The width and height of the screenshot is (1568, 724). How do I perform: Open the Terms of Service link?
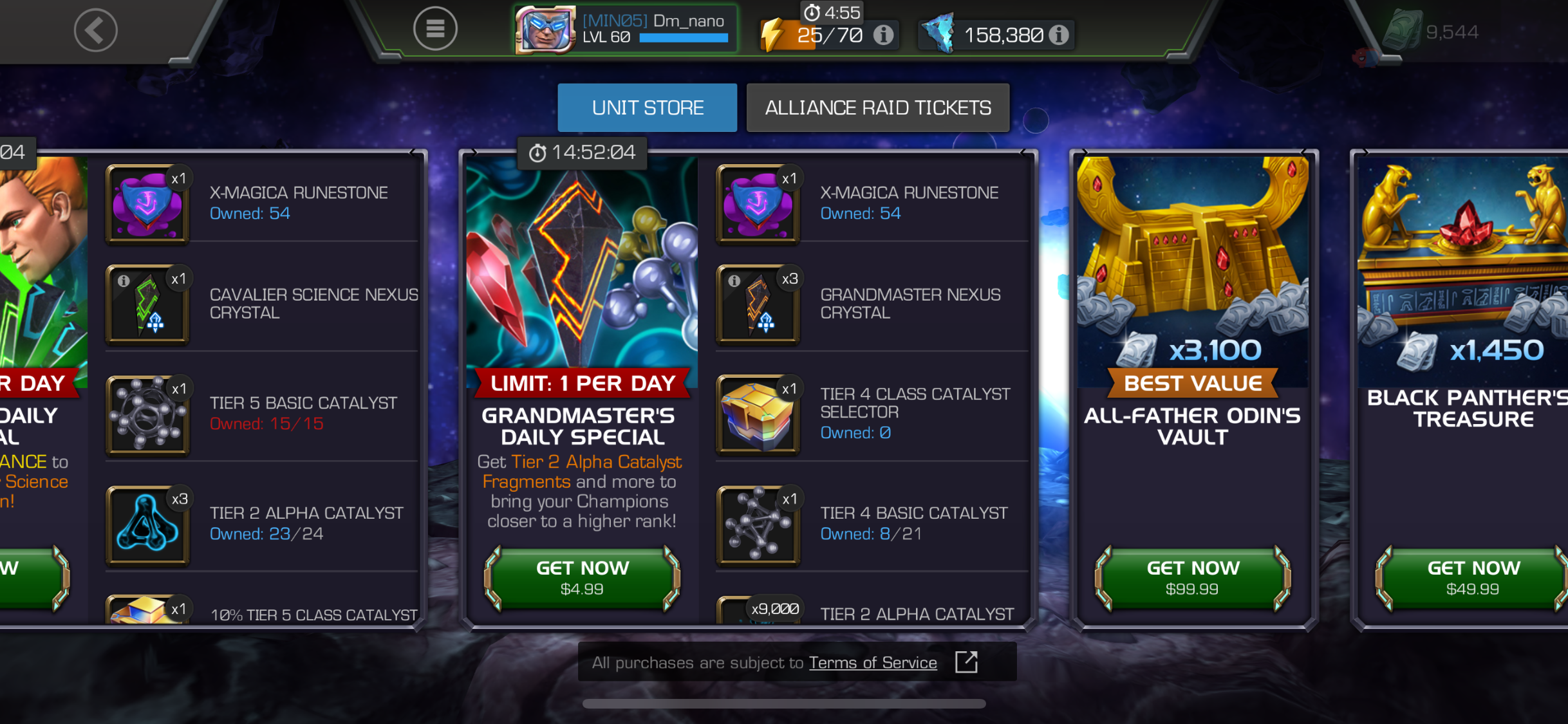click(x=873, y=663)
